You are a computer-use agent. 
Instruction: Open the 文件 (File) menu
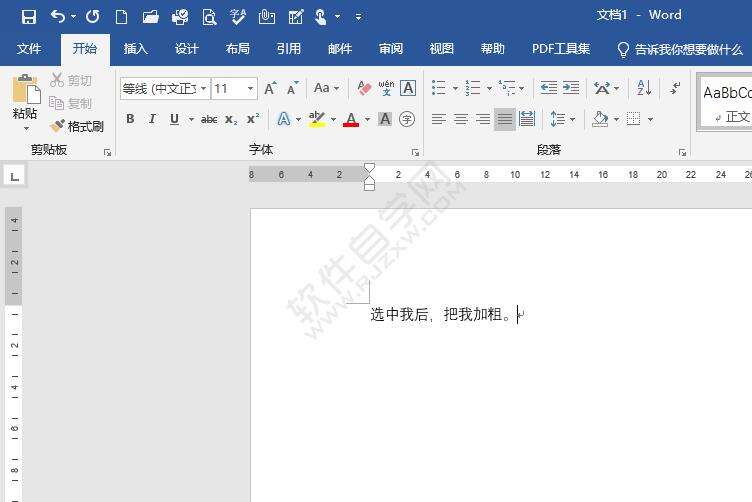[x=29, y=49]
